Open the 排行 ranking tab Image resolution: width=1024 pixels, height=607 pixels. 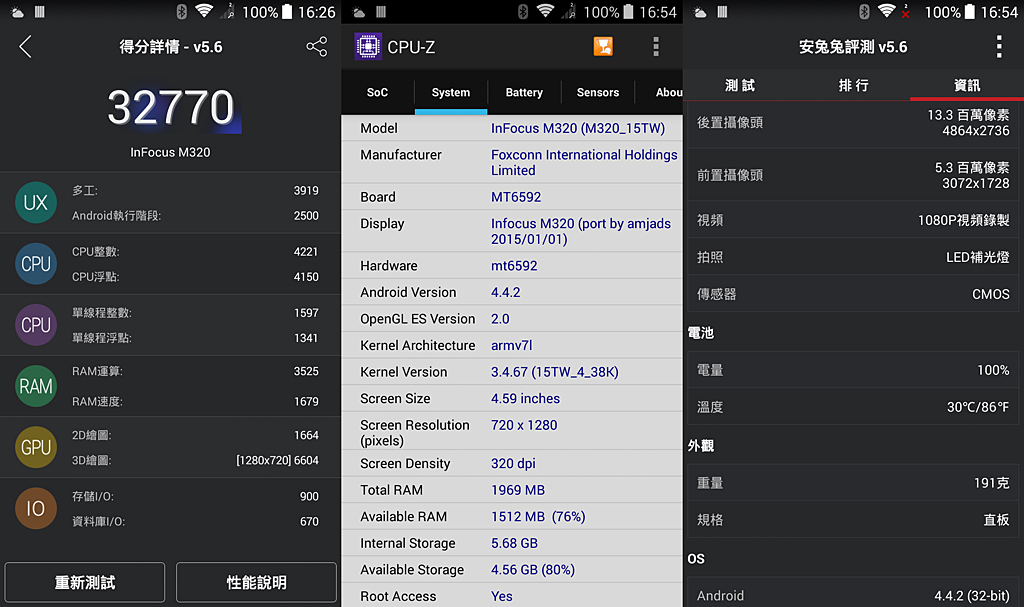tap(854, 85)
